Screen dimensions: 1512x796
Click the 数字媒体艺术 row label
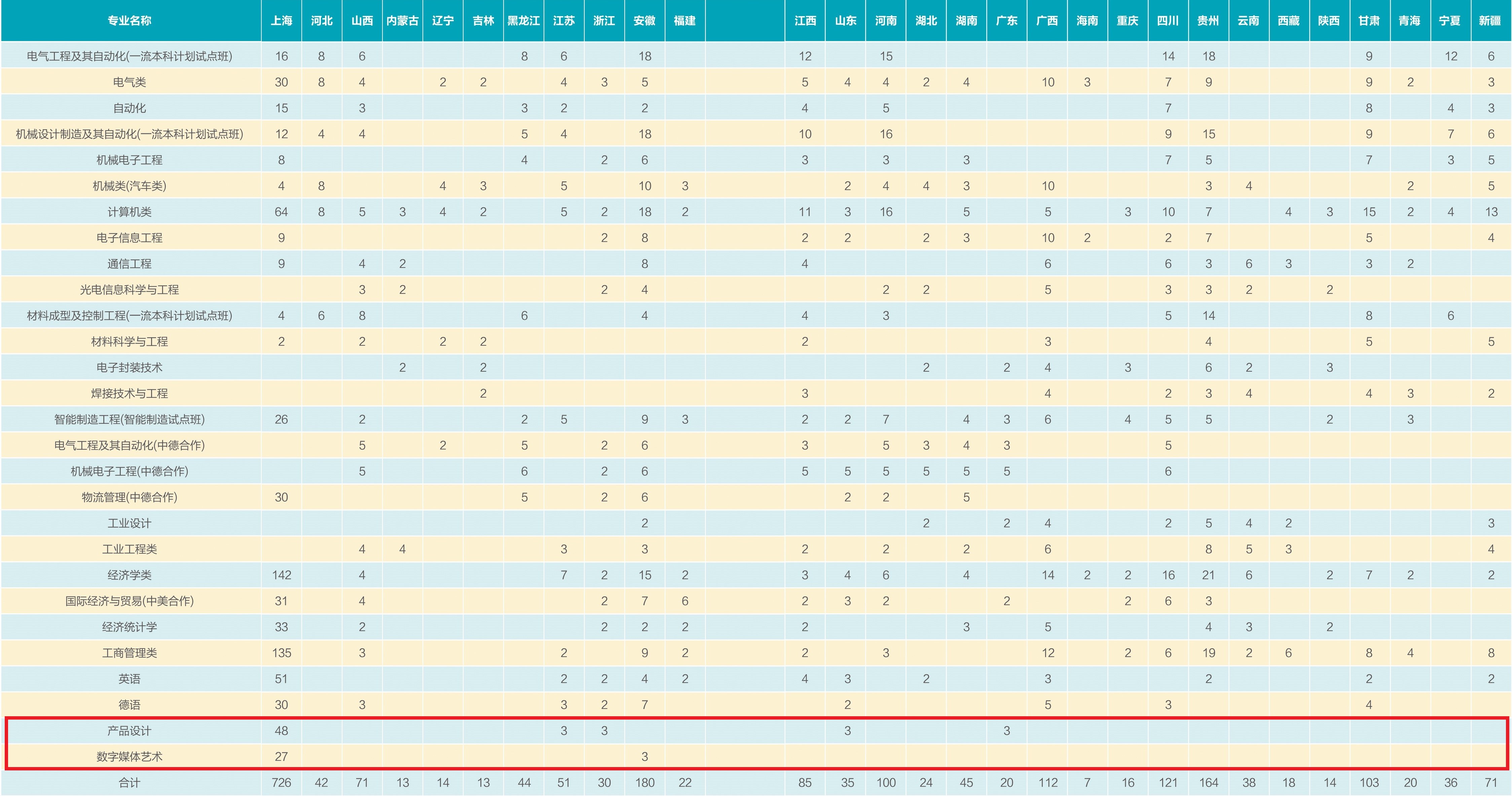129,757
